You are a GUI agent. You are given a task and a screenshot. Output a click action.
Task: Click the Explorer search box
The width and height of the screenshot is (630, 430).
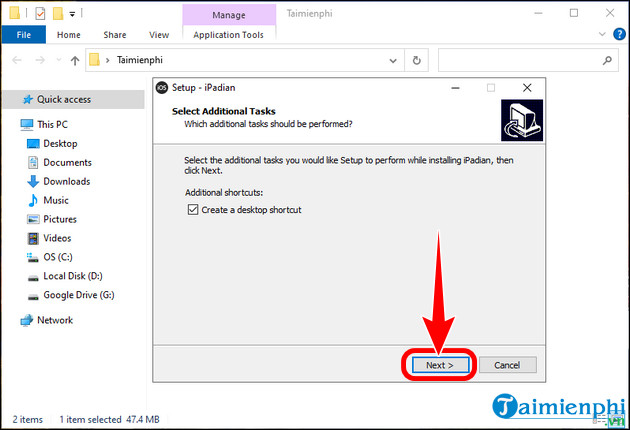tap(528, 60)
